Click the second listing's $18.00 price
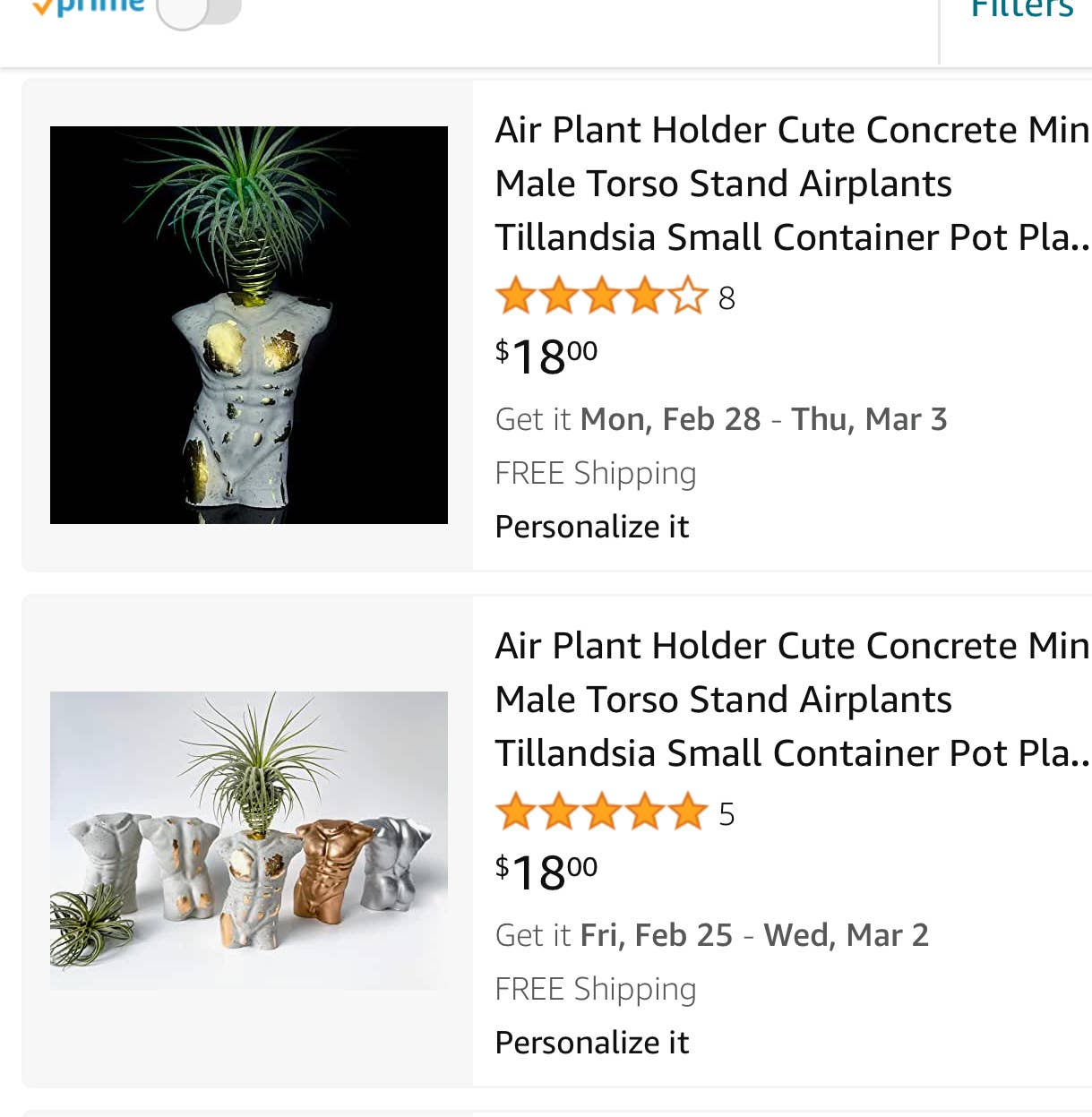The image size is (1092, 1117). (546, 872)
